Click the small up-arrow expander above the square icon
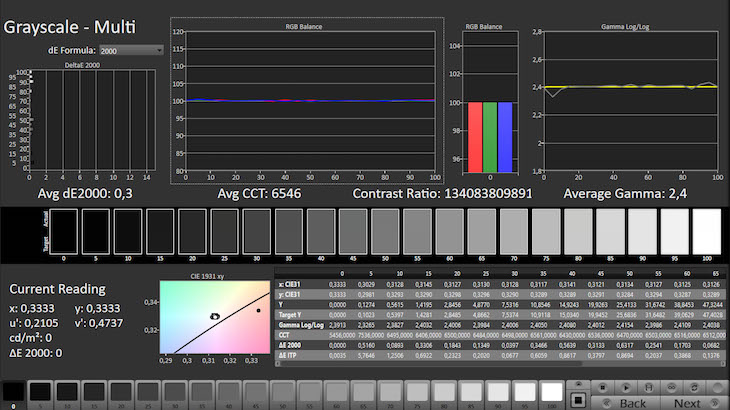Image resolution: width=730 pixels, height=410 pixels. [578, 384]
